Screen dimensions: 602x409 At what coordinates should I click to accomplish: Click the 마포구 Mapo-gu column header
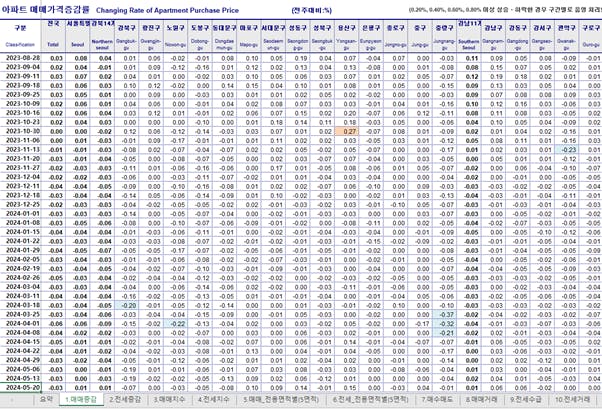coord(248,36)
